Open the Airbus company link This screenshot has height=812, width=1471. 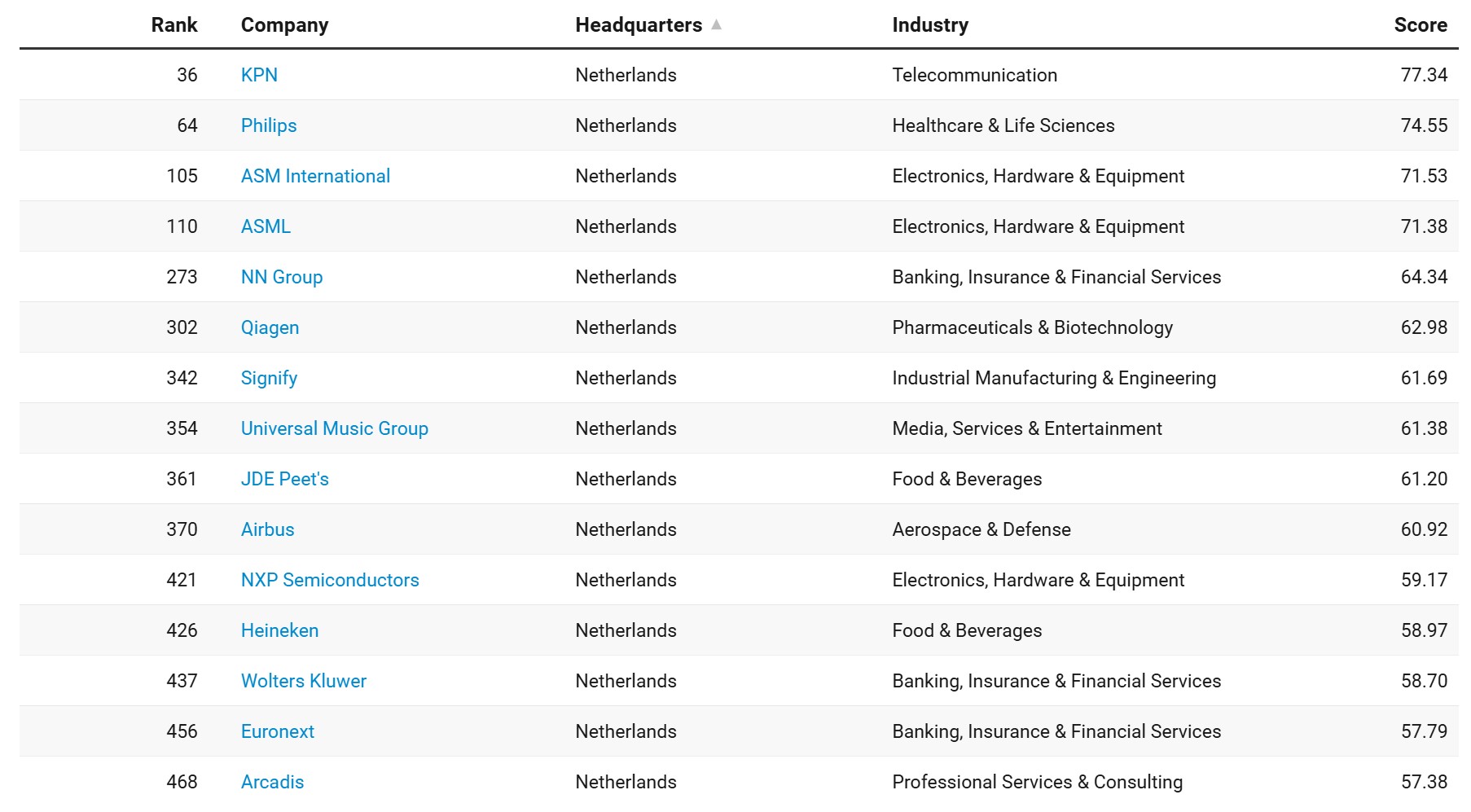[267, 529]
